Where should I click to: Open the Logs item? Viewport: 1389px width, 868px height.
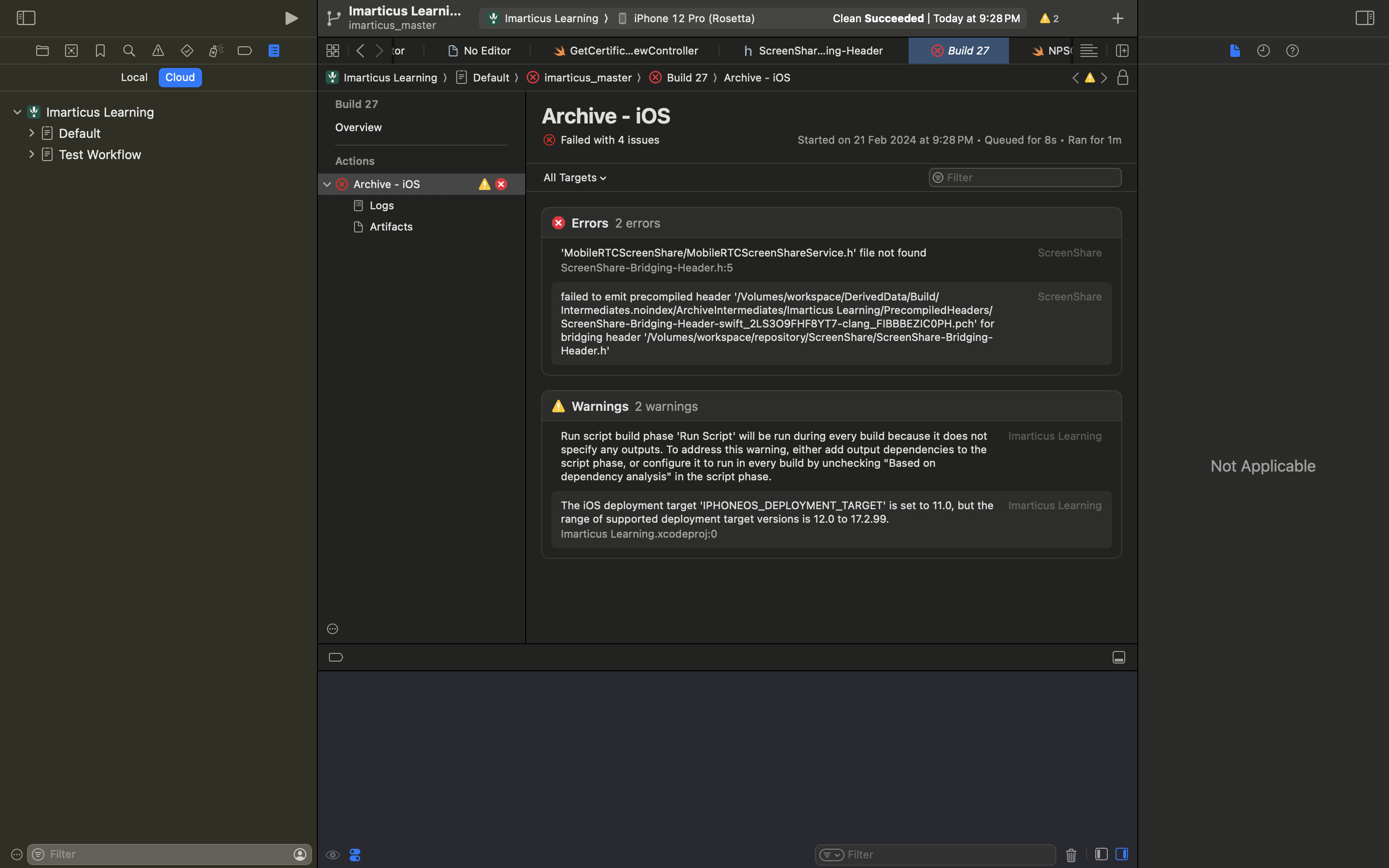point(381,205)
